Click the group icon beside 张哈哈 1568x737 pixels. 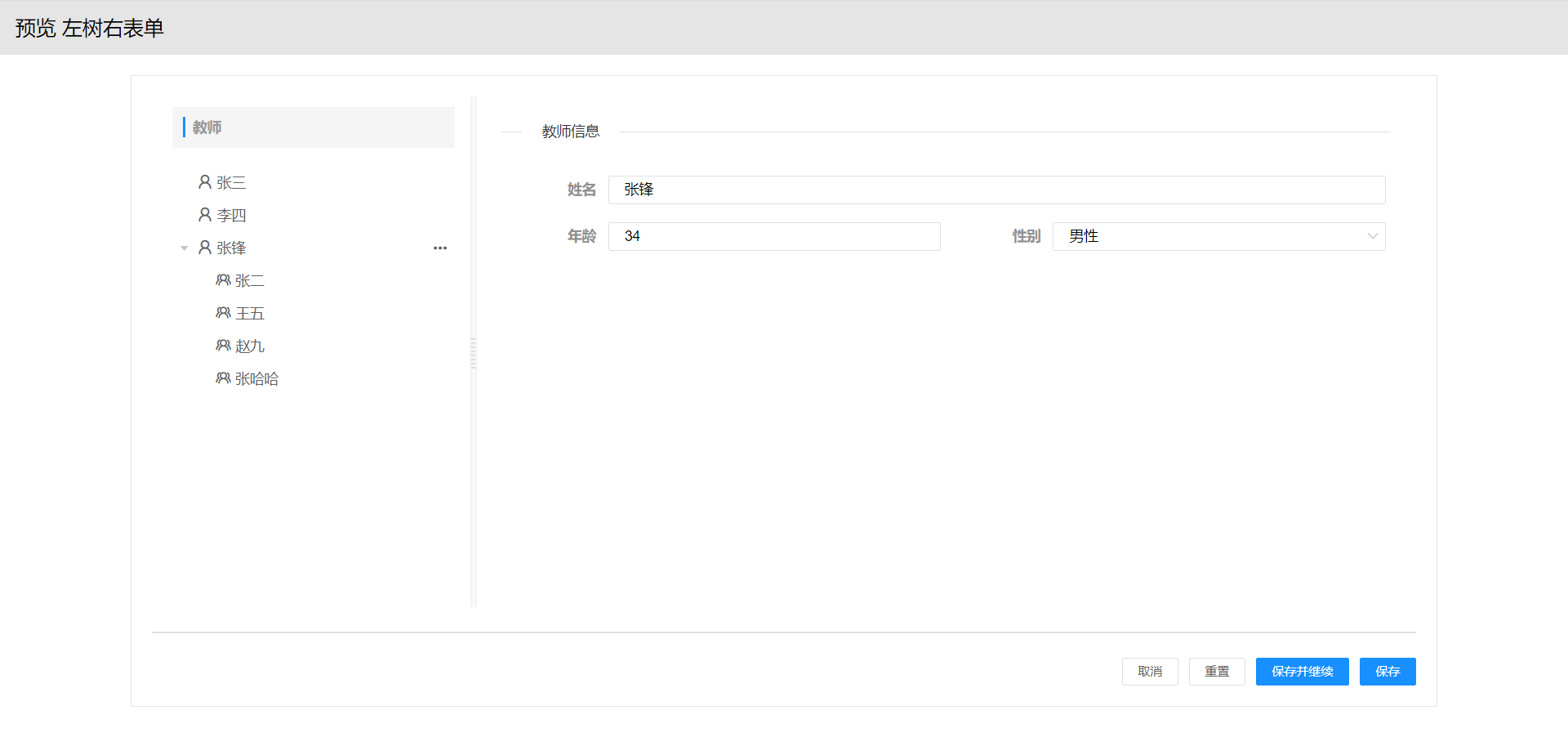(x=223, y=378)
